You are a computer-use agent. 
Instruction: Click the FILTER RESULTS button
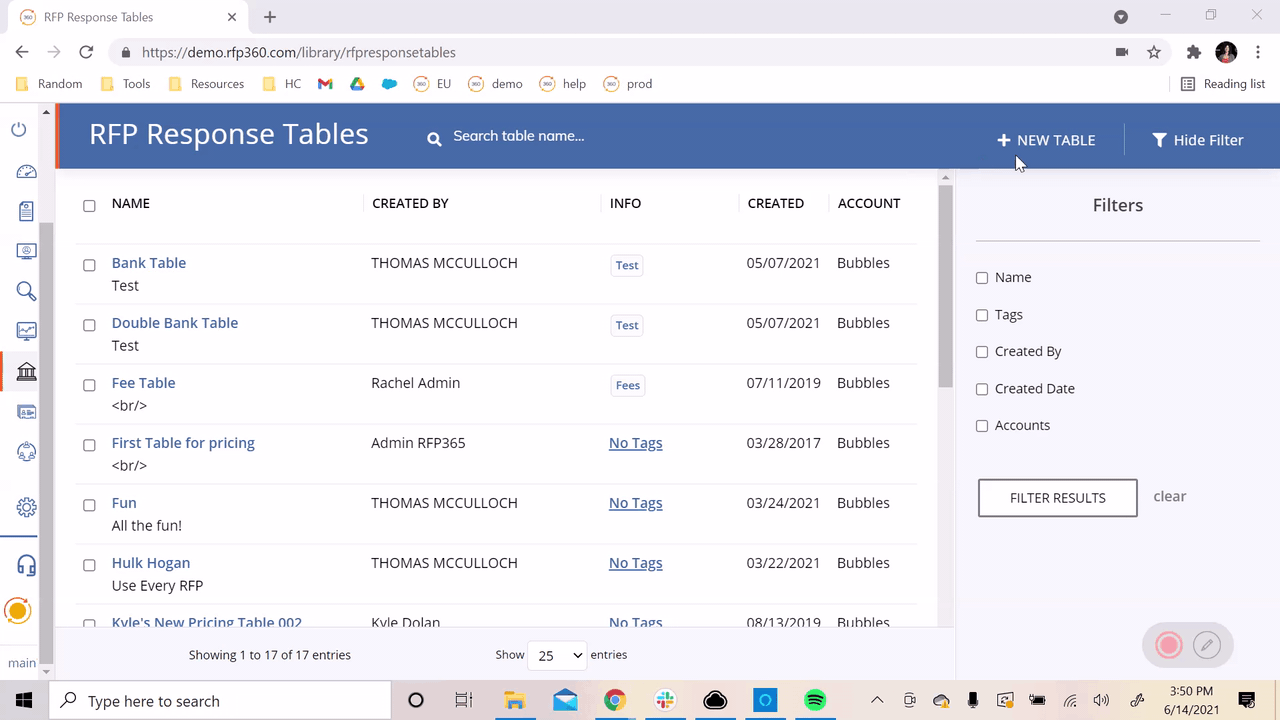pyautogui.click(x=1057, y=497)
